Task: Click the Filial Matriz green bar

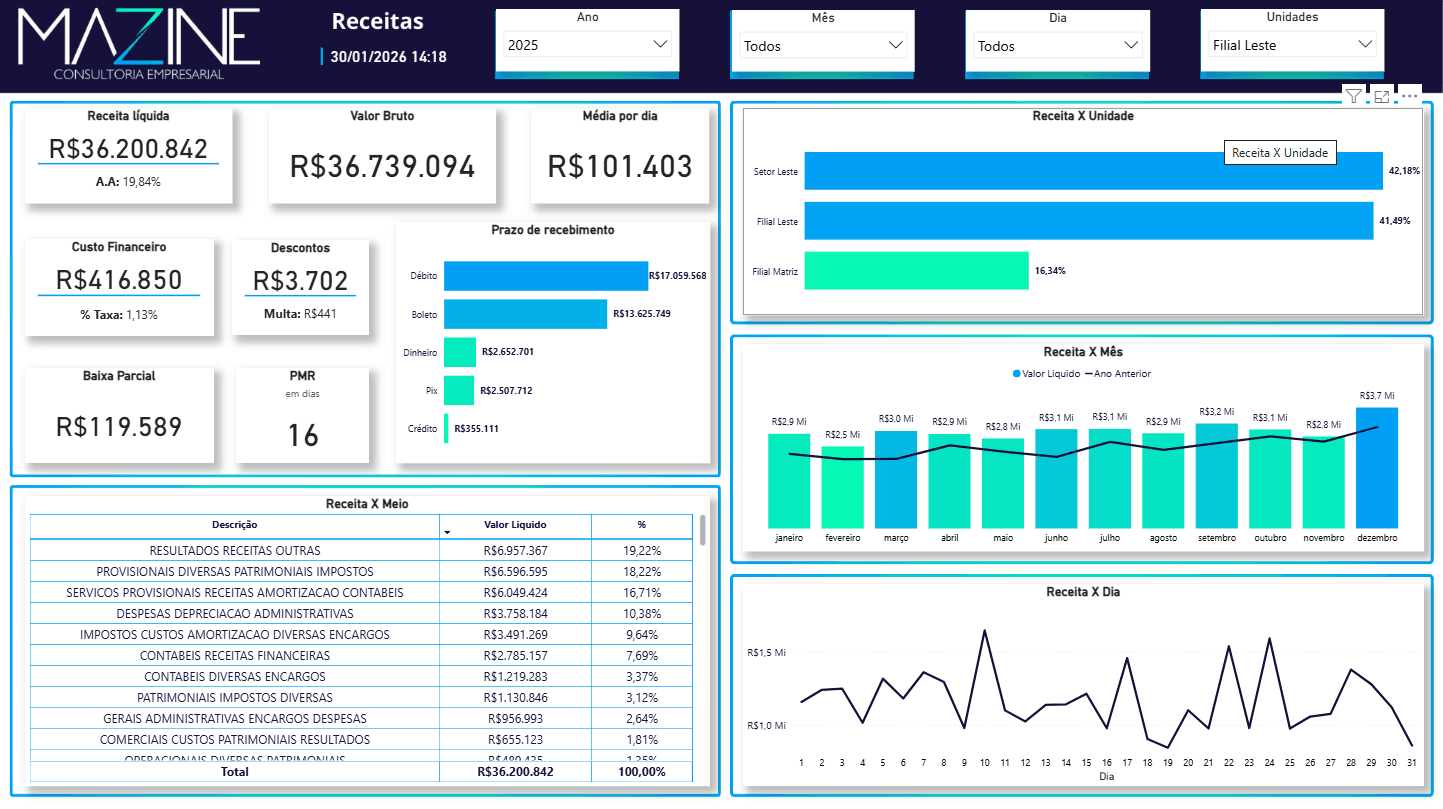Action: tap(916, 270)
